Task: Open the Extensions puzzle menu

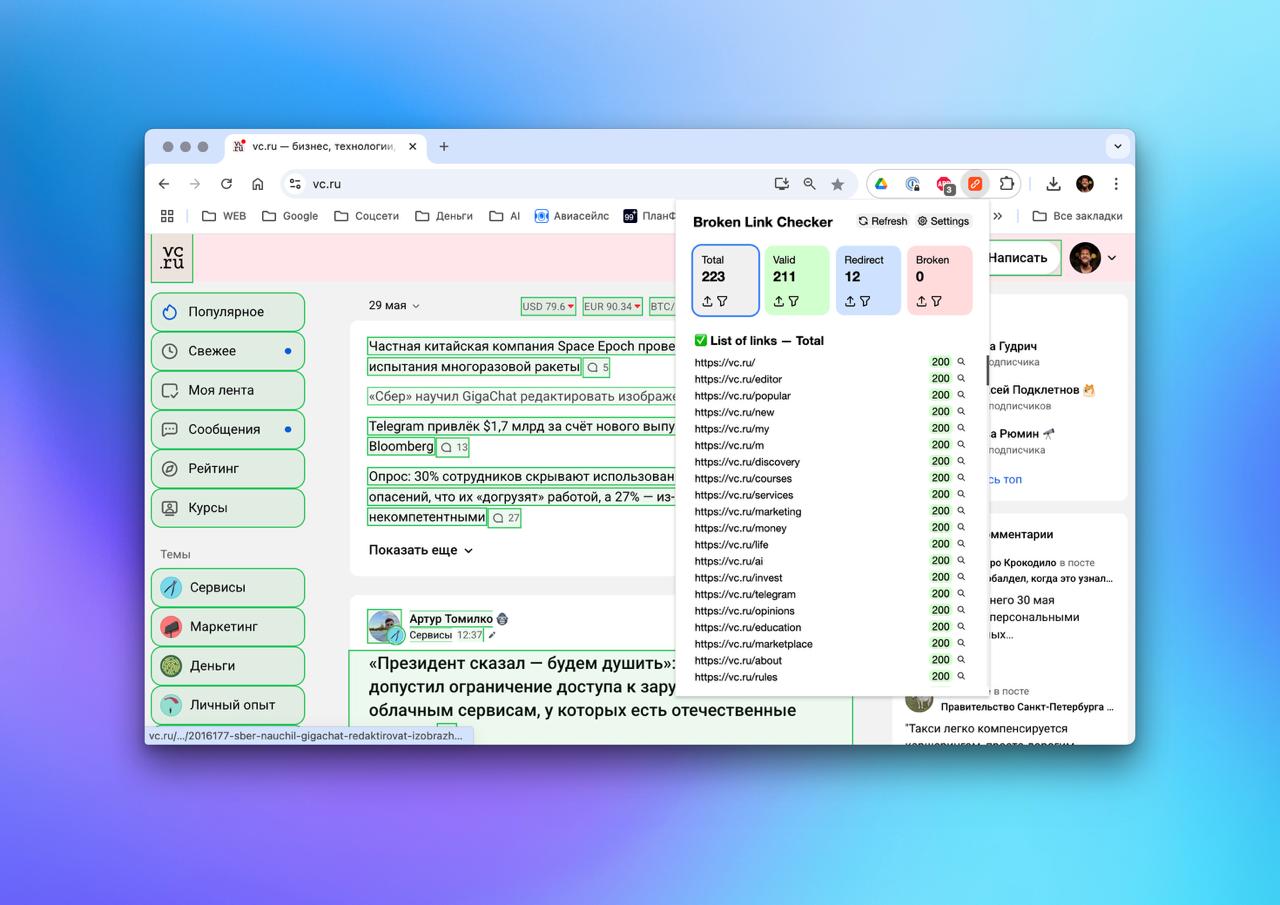Action: (x=1007, y=184)
